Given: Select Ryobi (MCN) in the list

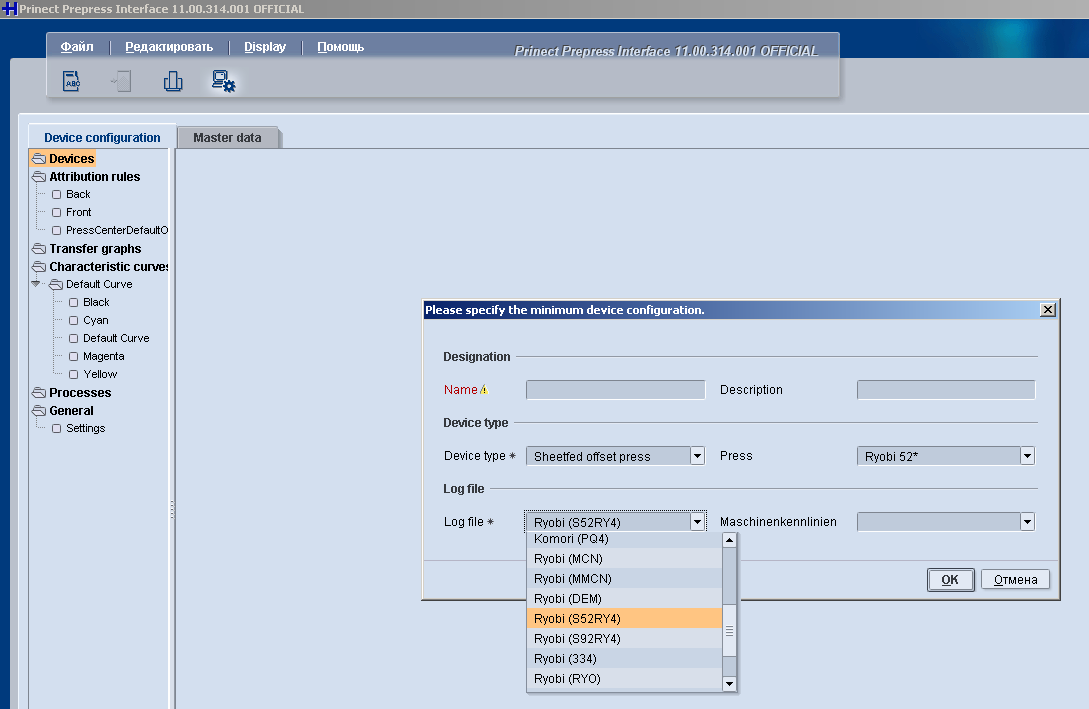Looking at the screenshot, I should click(624, 558).
